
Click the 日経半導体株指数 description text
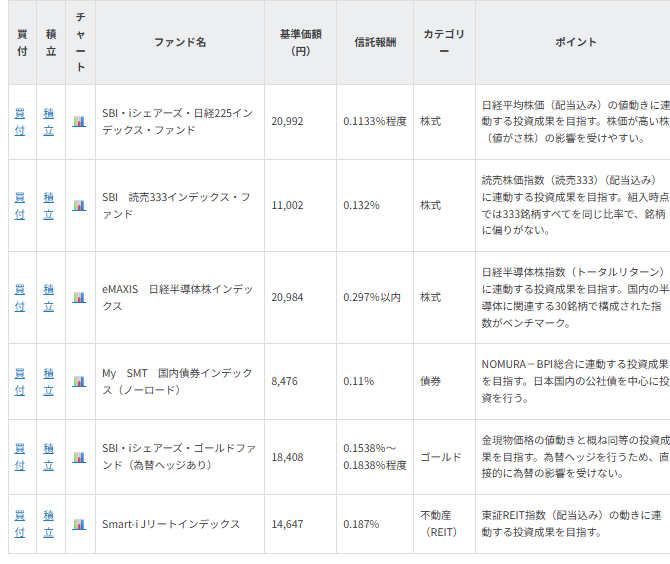pos(575,297)
